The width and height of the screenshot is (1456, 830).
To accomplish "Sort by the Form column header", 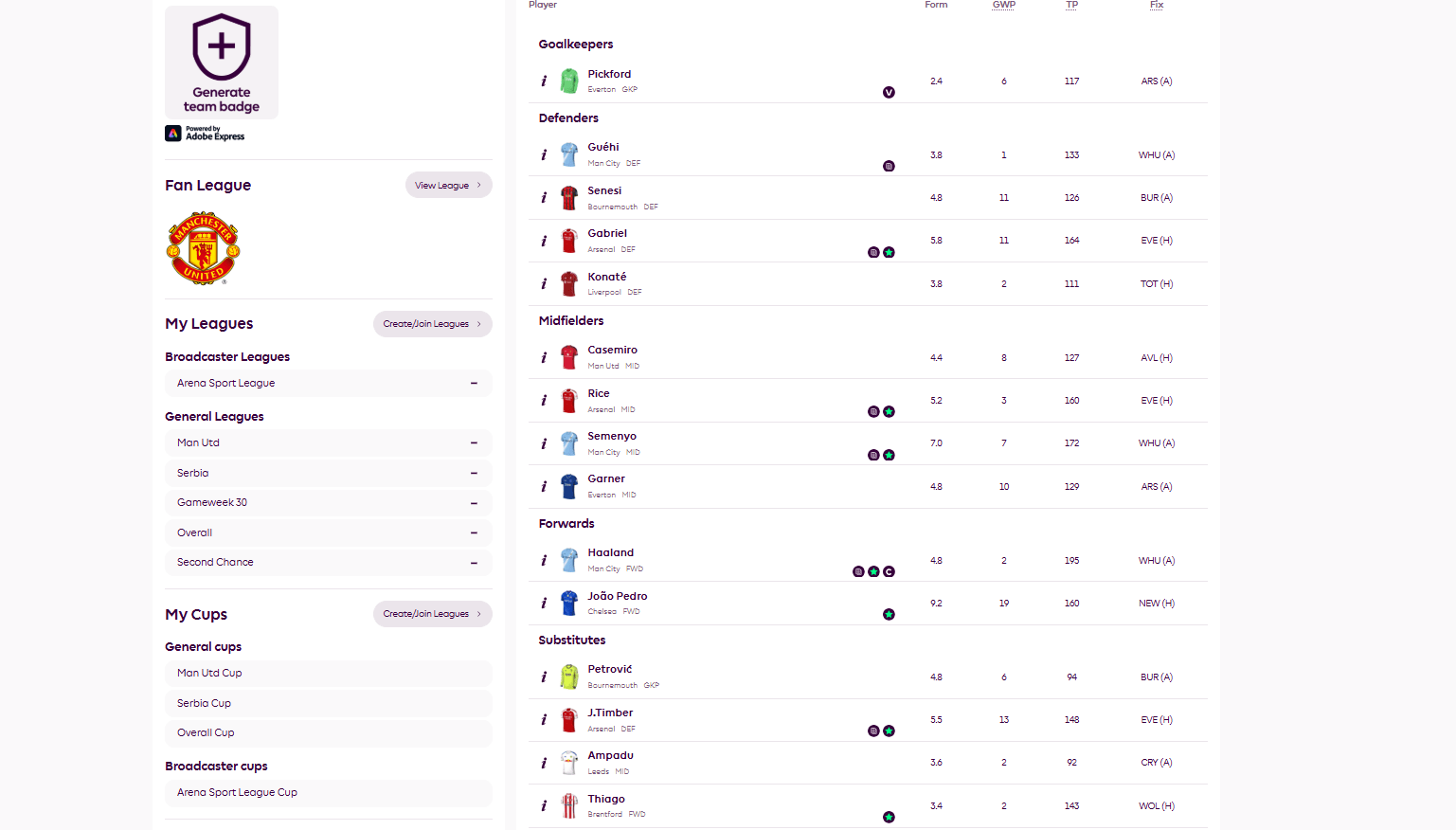I will (936, 5).
